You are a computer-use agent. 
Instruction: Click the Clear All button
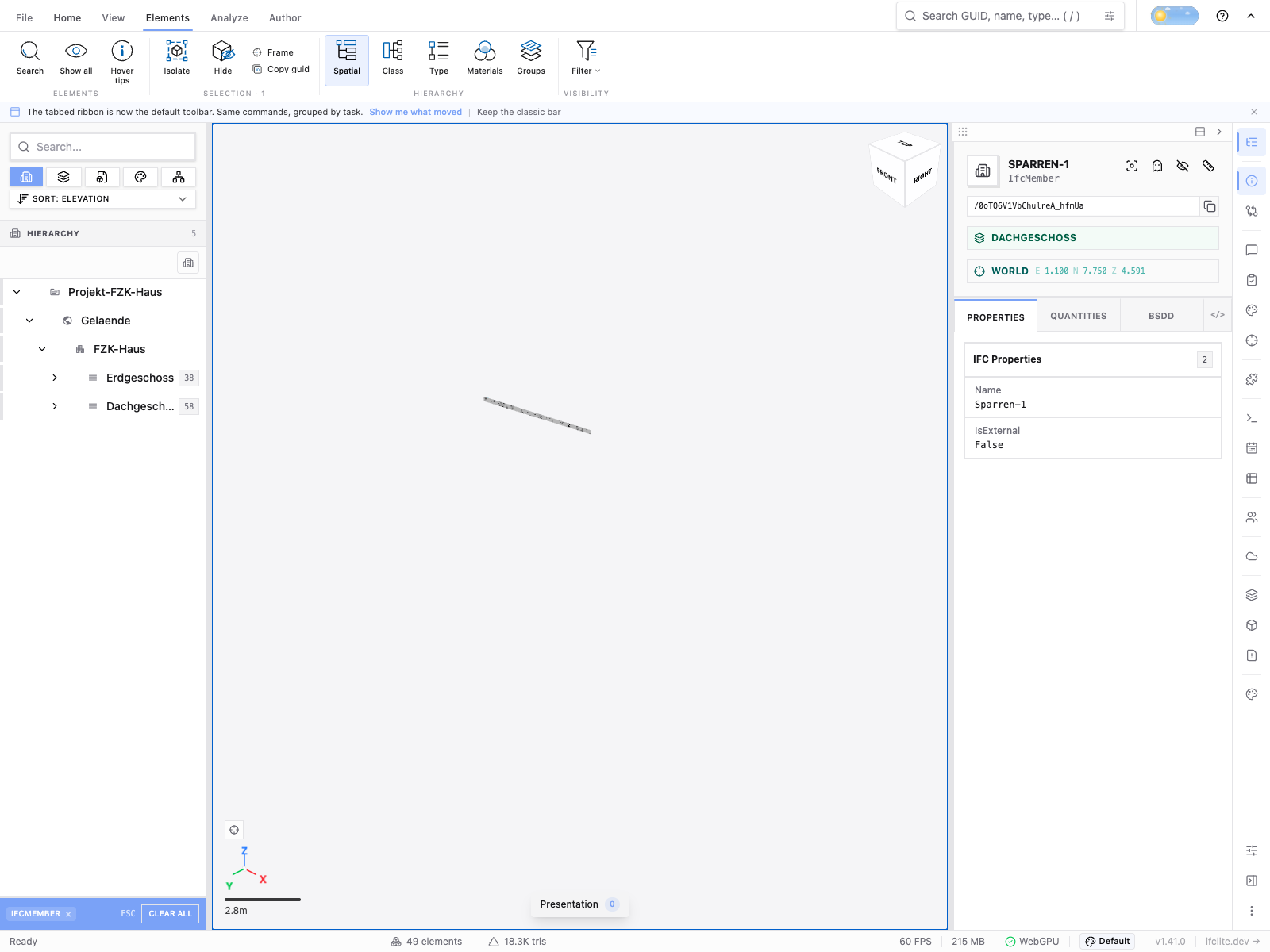click(171, 914)
